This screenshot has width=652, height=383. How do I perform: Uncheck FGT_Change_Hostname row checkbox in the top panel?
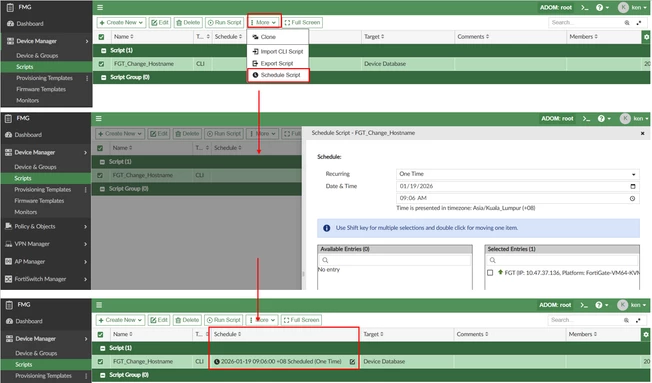[x=101, y=64]
